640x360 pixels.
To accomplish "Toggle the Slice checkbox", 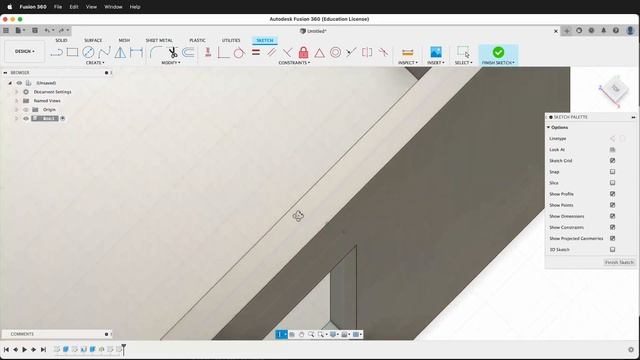I will click(612, 183).
